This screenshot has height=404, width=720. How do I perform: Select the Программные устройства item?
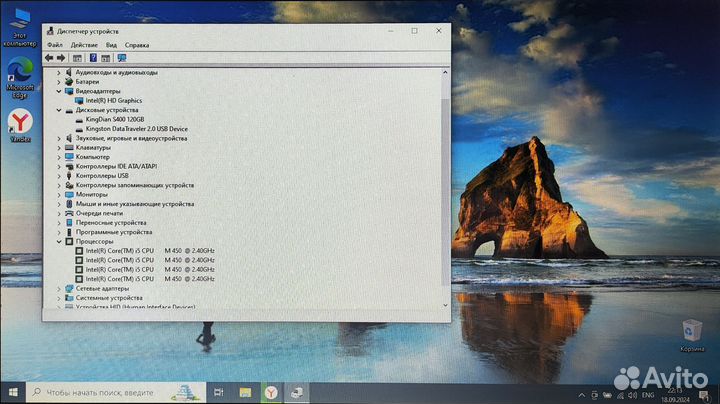click(x=113, y=232)
